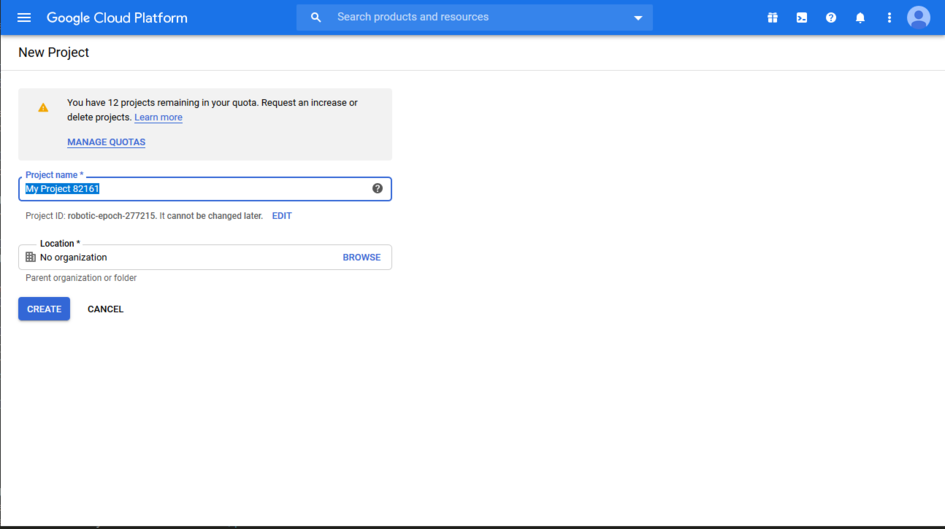This screenshot has width=945, height=529.
Task: Cancel project creation
Action: (x=105, y=309)
